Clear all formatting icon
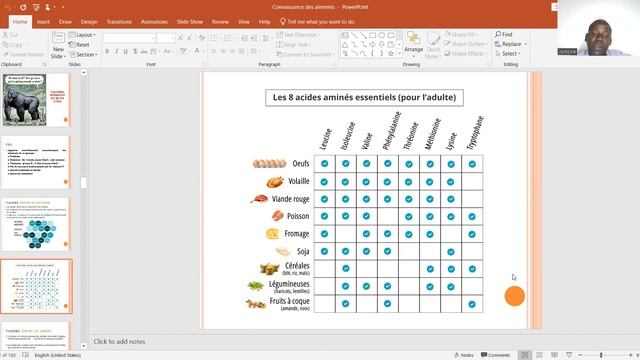This screenshot has width=640, height=360. point(202,38)
